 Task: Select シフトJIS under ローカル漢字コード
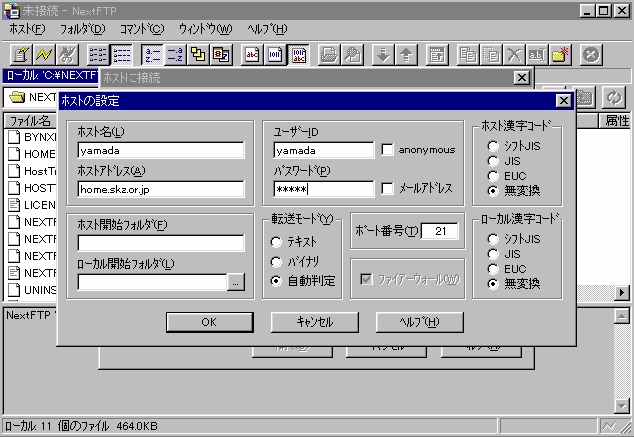click(x=493, y=239)
